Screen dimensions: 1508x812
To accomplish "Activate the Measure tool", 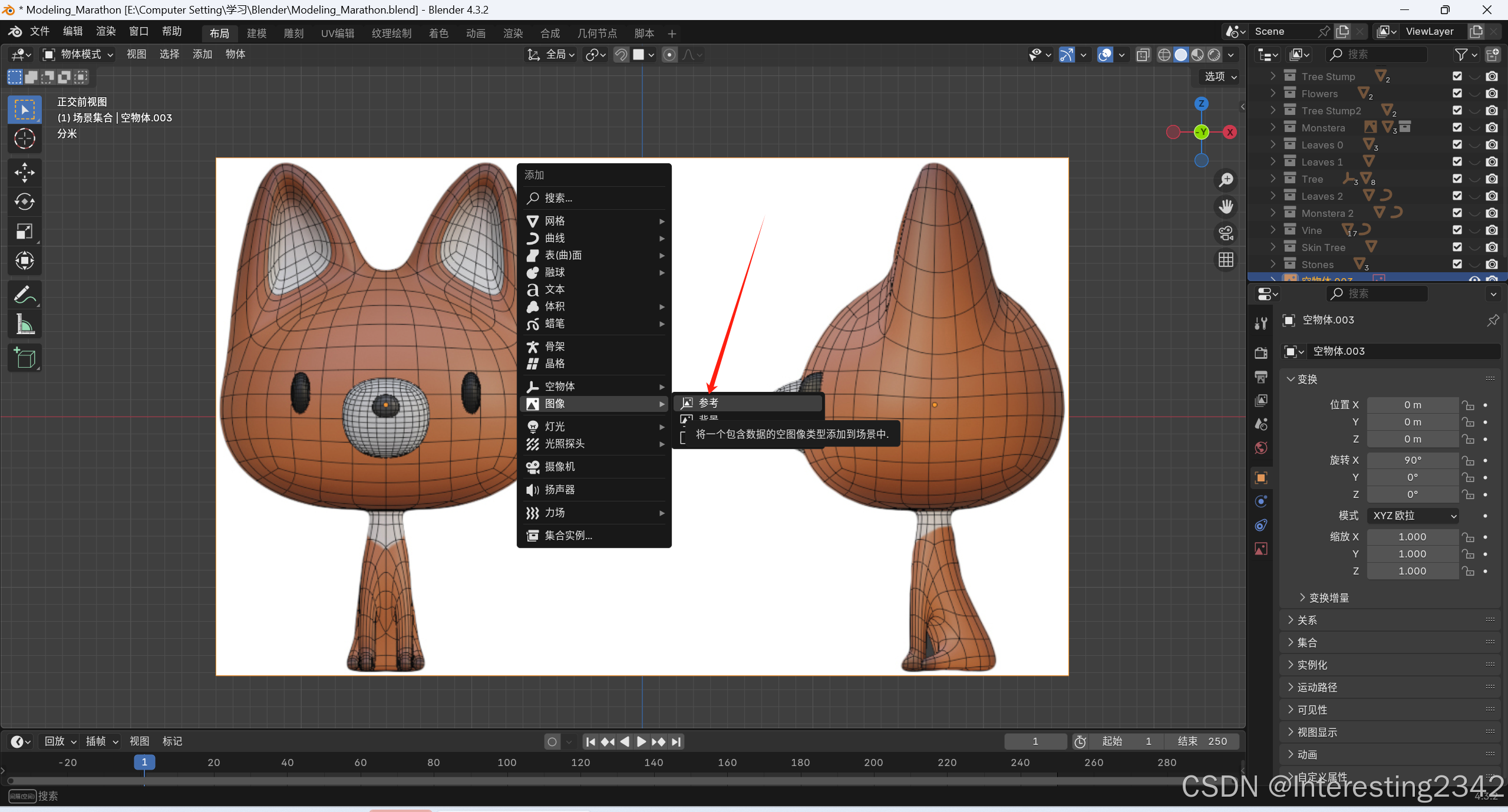I will 24,324.
